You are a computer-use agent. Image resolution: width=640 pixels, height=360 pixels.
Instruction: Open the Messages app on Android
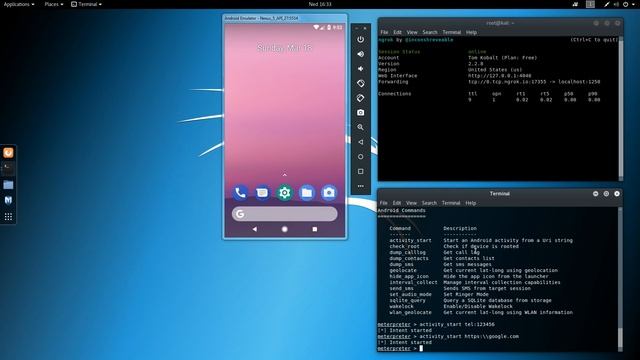pyautogui.click(x=262, y=192)
